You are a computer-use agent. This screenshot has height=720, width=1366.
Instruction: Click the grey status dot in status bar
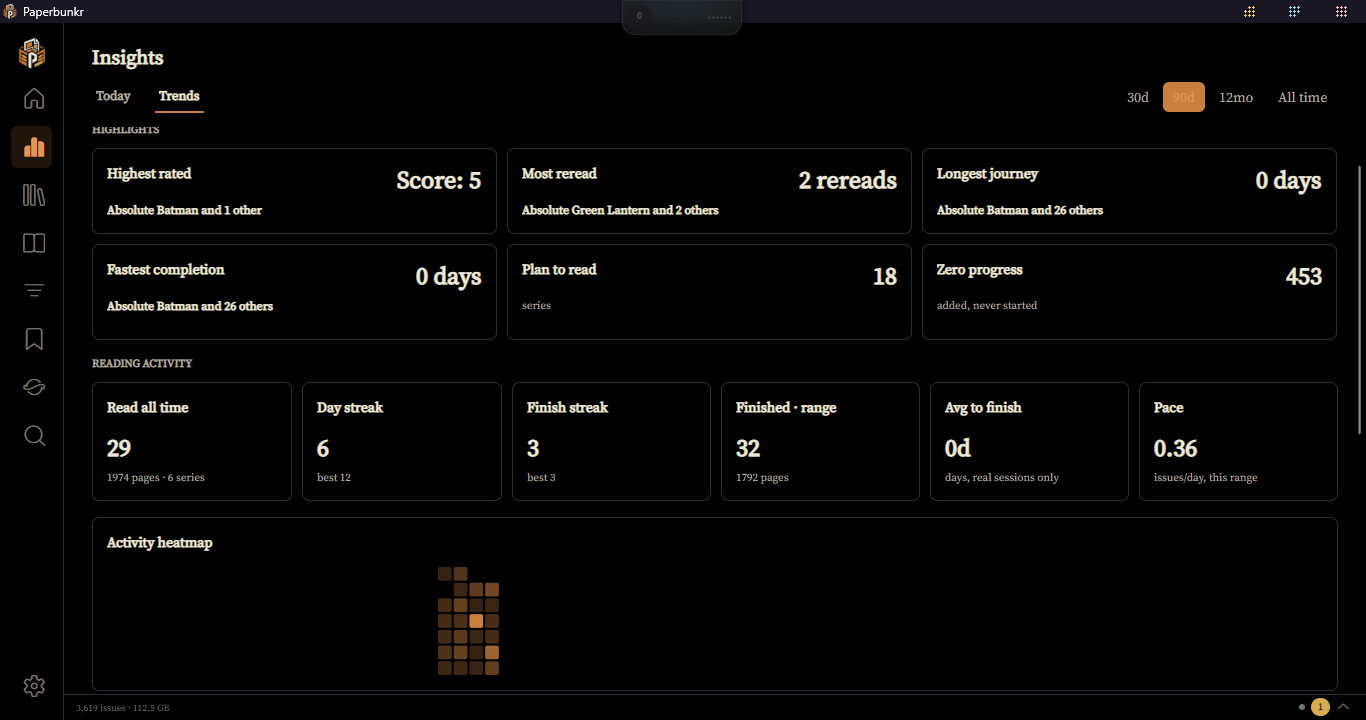pos(1302,707)
